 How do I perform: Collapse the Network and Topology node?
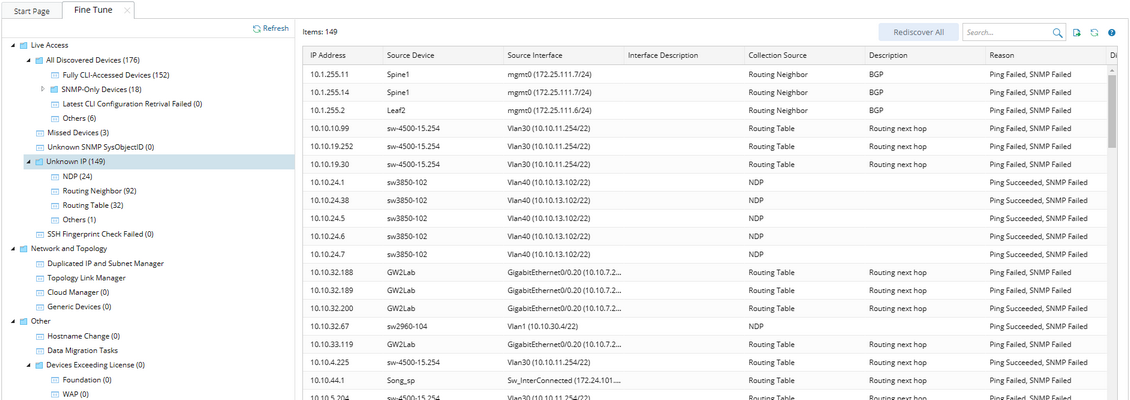click(13, 248)
